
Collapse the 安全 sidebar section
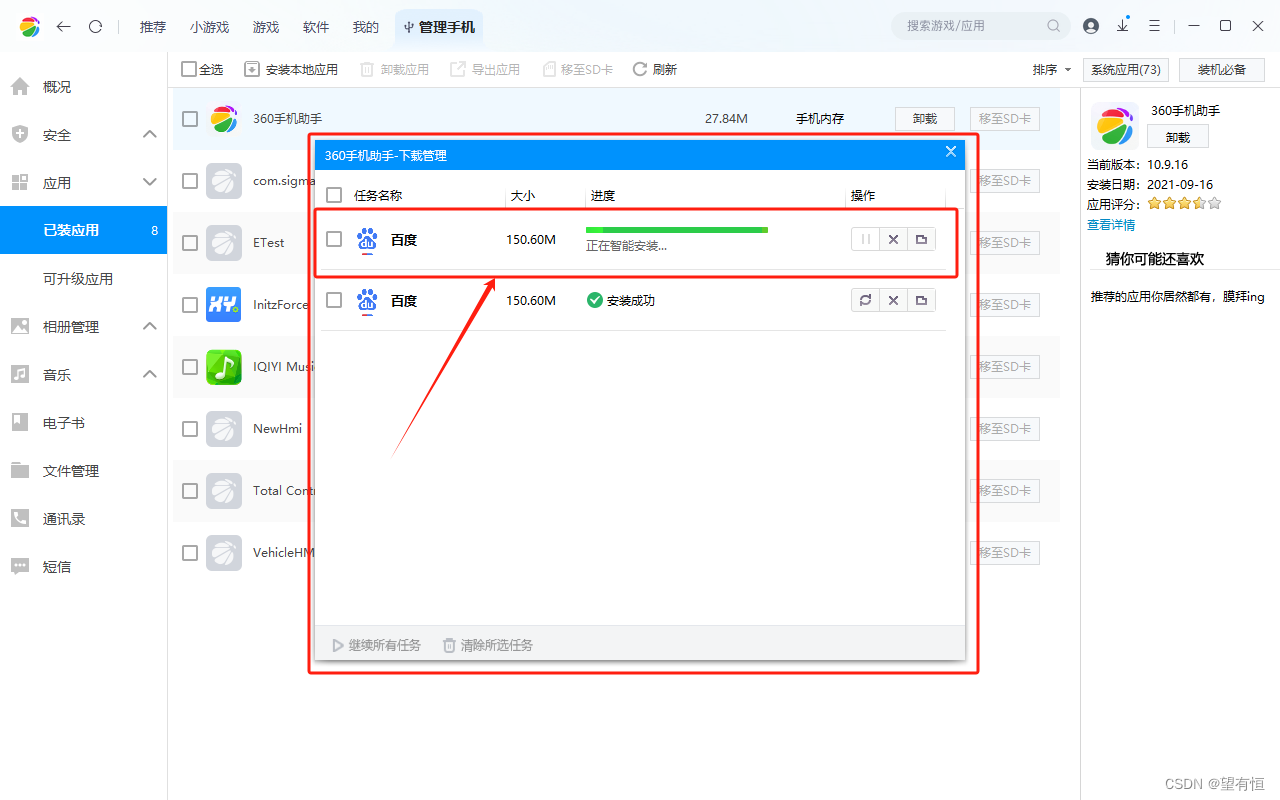pos(150,135)
